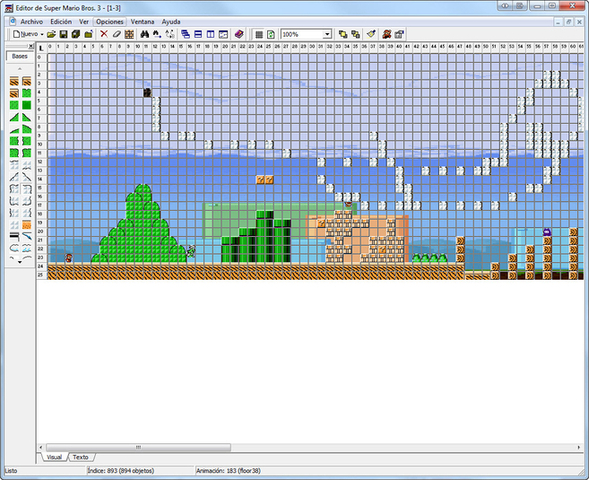Select the eraser tool icon
The width and height of the screenshot is (589, 480).
coord(116,34)
